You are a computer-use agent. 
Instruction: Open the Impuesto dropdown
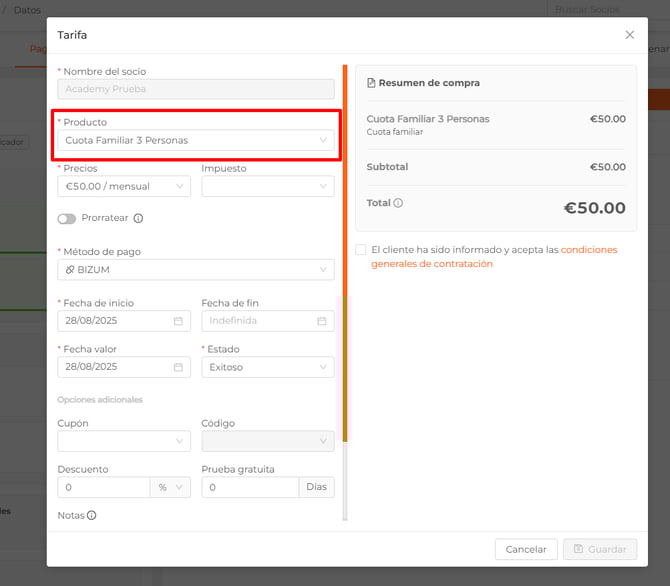click(267, 186)
